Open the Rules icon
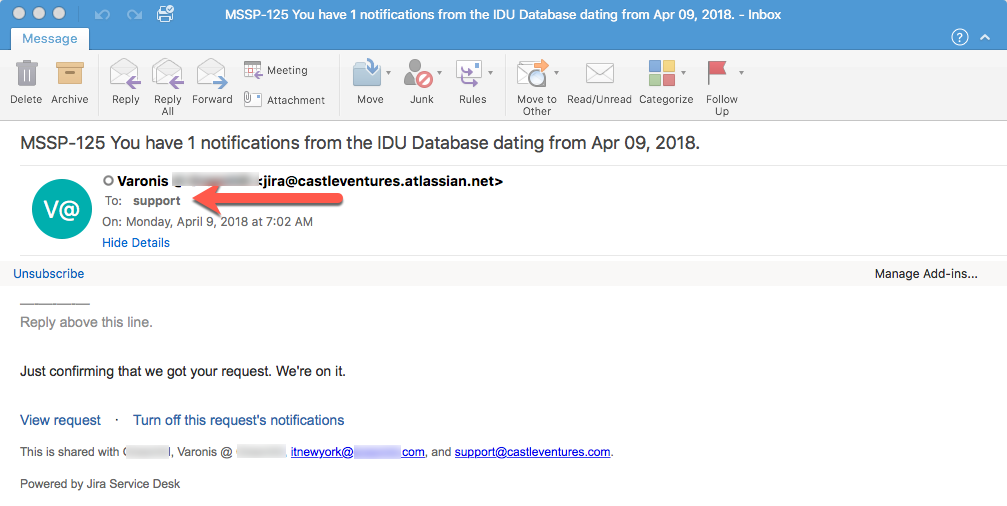Image resolution: width=1007 pixels, height=506 pixels. click(x=469, y=73)
